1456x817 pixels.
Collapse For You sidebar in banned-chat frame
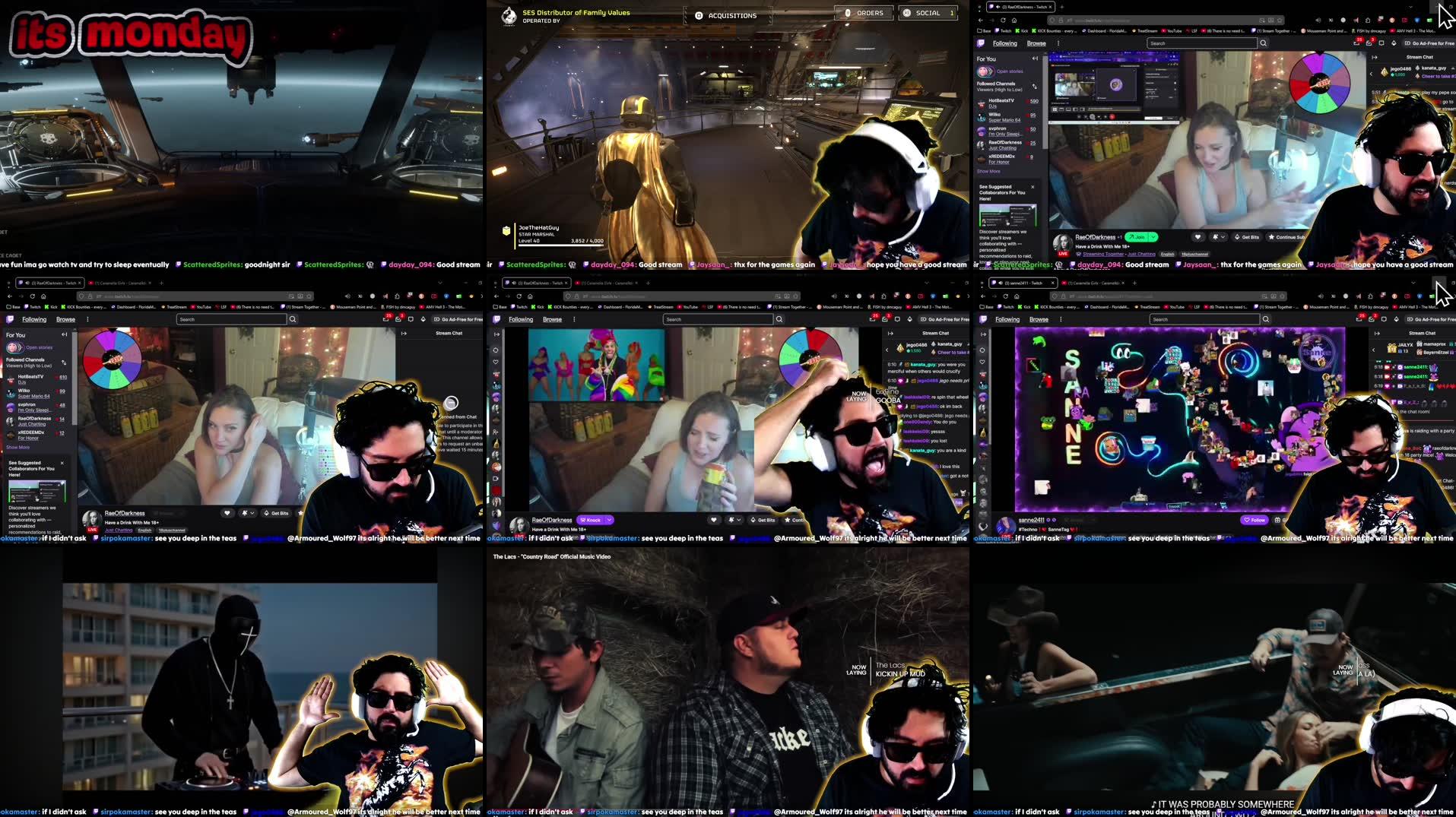click(x=65, y=334)
